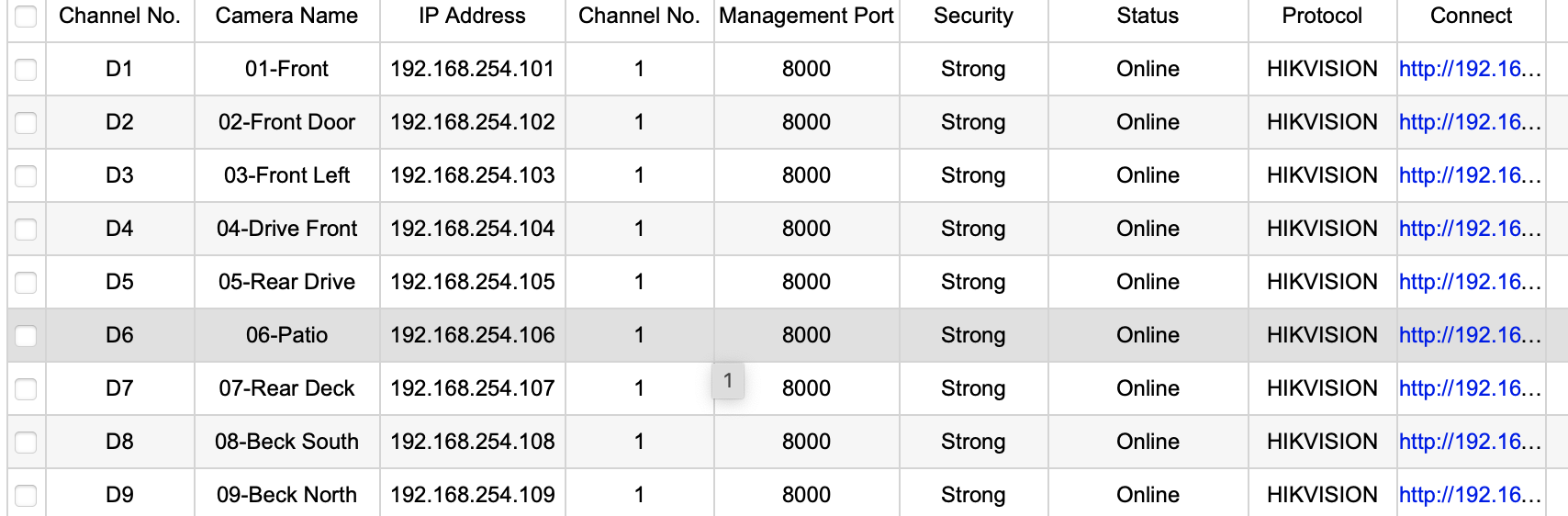Select the Protocol column header
This screenshot has height=516, width=1568.
pyautogui.click(x=1322, y=17)
